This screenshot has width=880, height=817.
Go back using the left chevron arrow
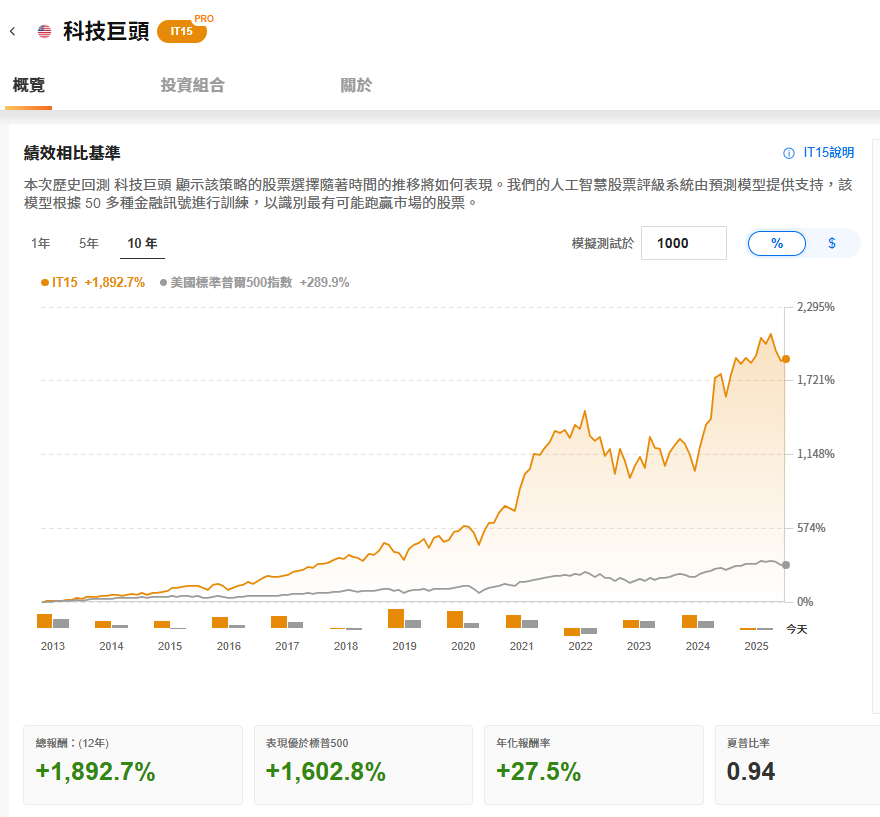[x=12, y=31]
